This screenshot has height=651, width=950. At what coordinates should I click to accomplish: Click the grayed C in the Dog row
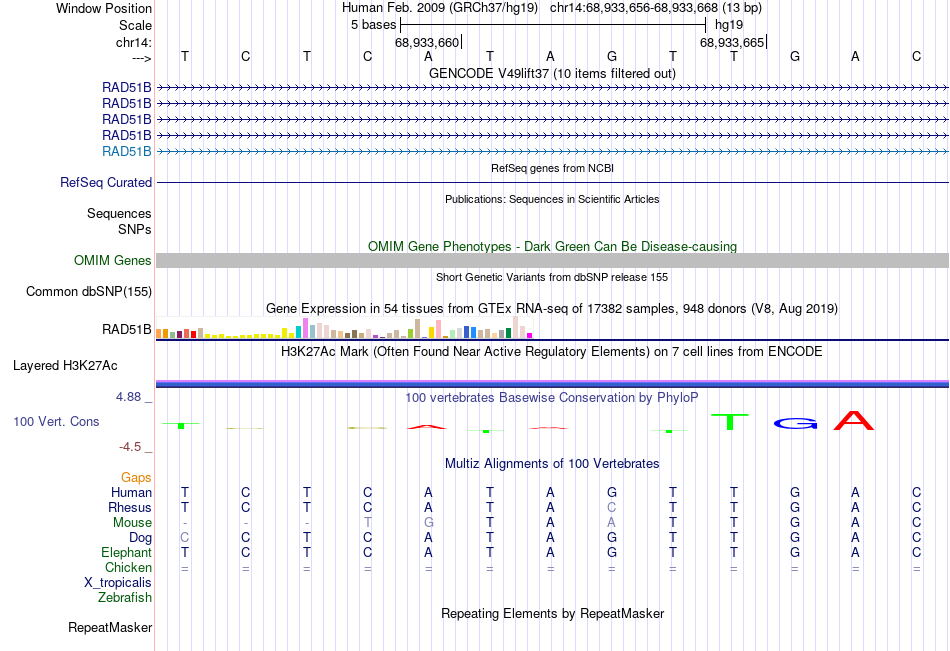[x=185, y=538]
